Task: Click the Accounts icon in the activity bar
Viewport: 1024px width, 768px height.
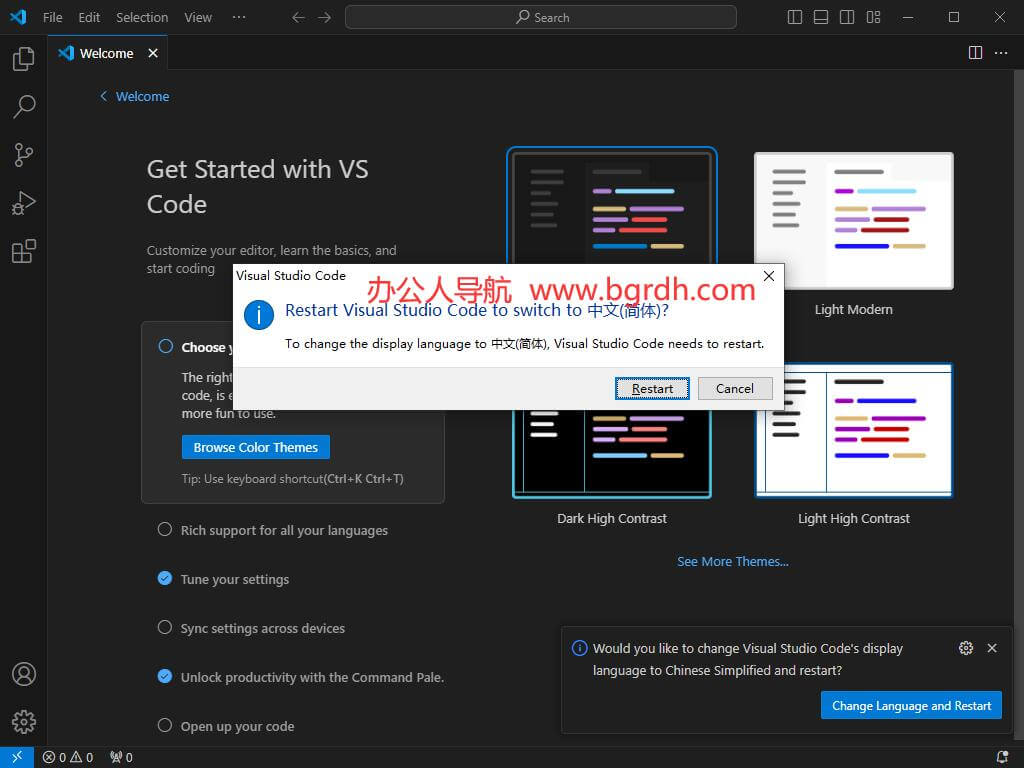Action: [23, 674]
